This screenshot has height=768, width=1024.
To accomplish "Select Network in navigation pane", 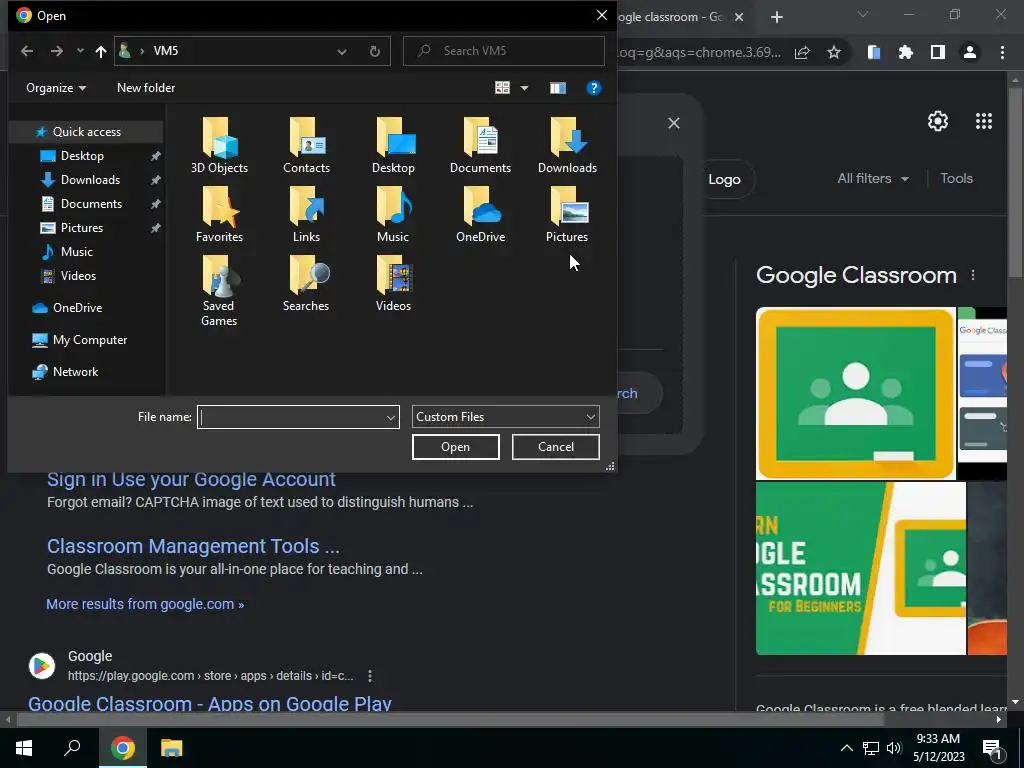I will (75, 372).
